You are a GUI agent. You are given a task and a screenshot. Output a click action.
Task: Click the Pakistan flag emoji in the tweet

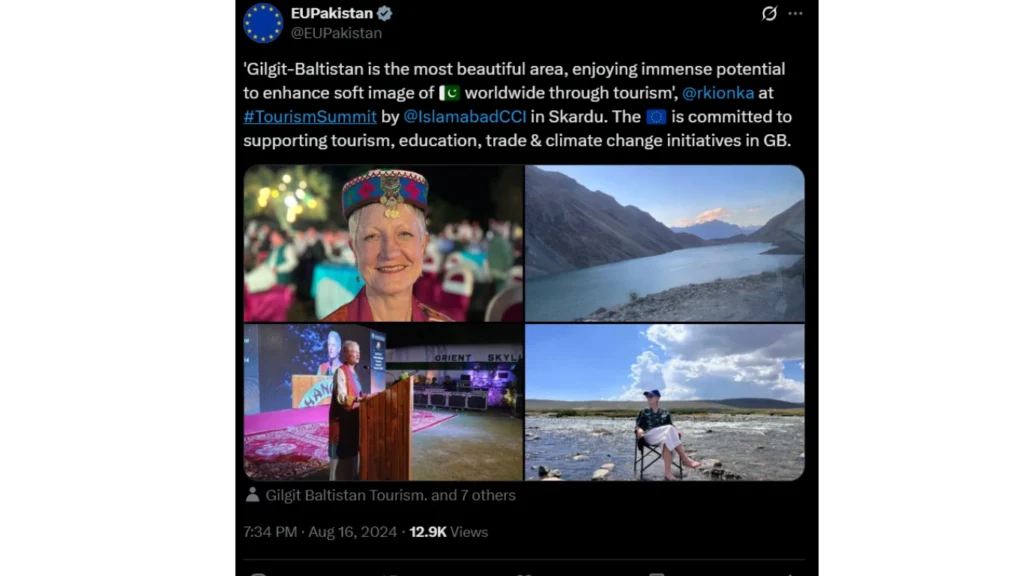pos(449,93)
